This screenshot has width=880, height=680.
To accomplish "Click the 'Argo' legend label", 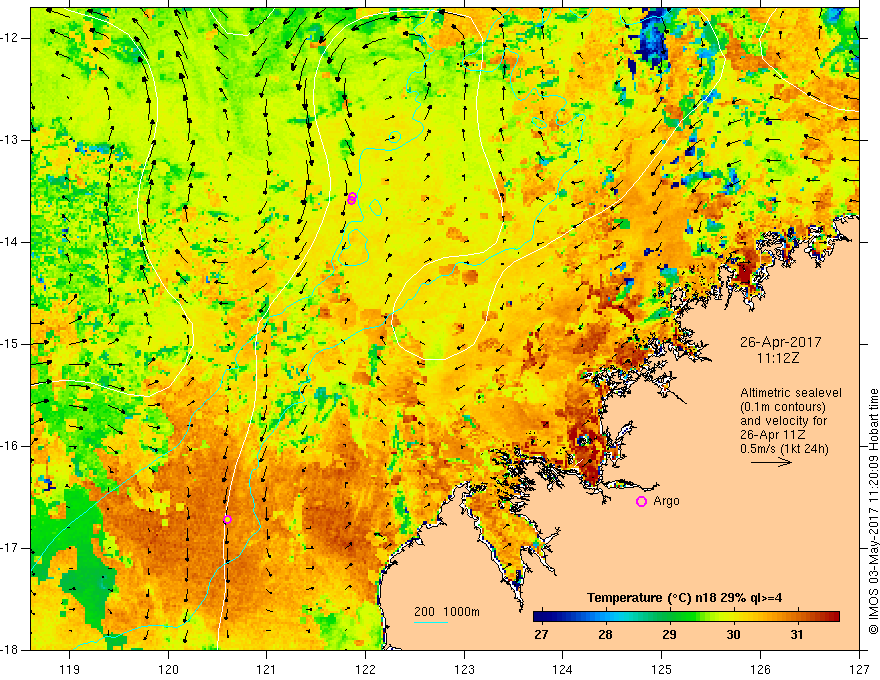I will click(666, 501).
